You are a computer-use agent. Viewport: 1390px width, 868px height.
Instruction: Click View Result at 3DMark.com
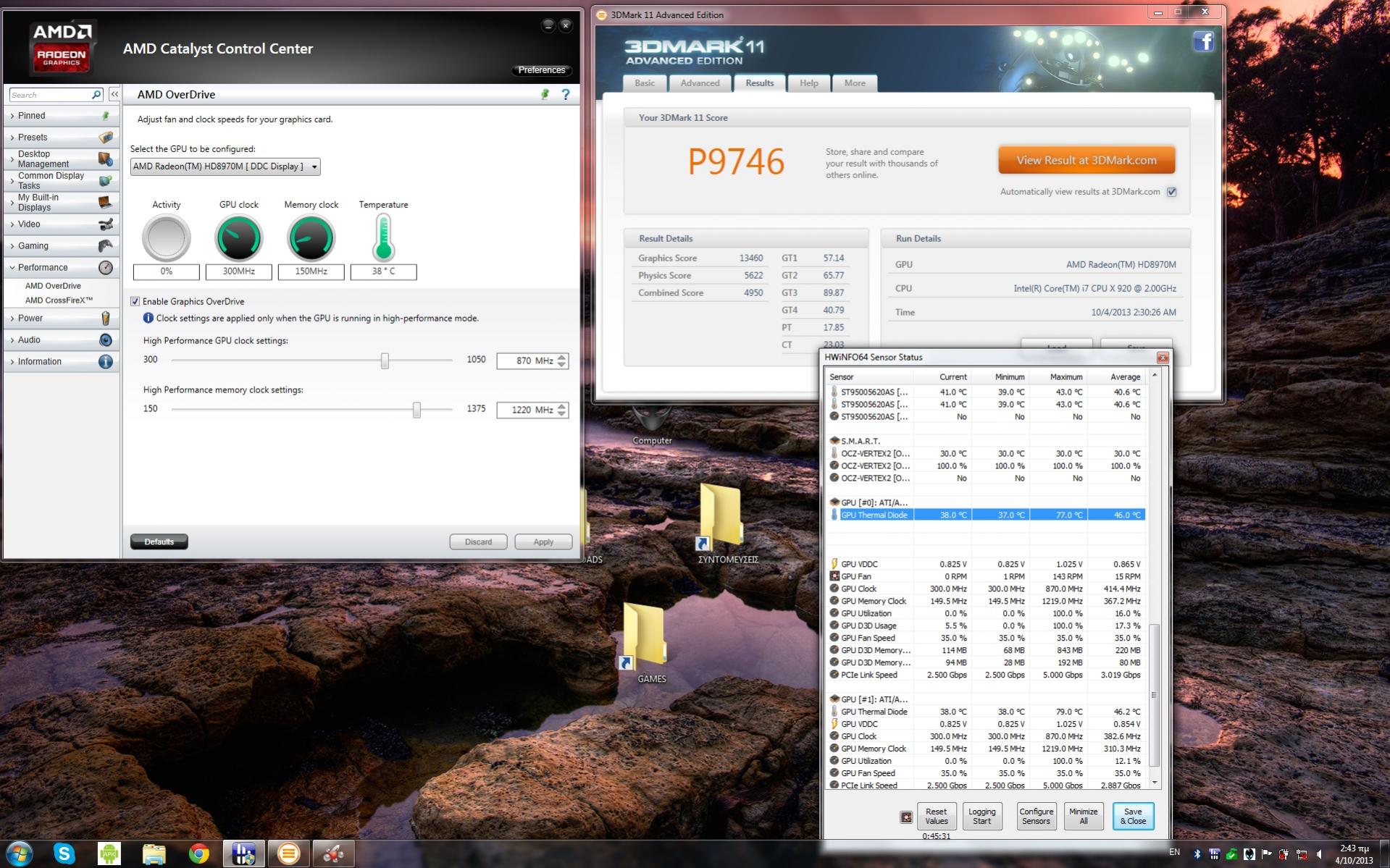[1086, 160]
